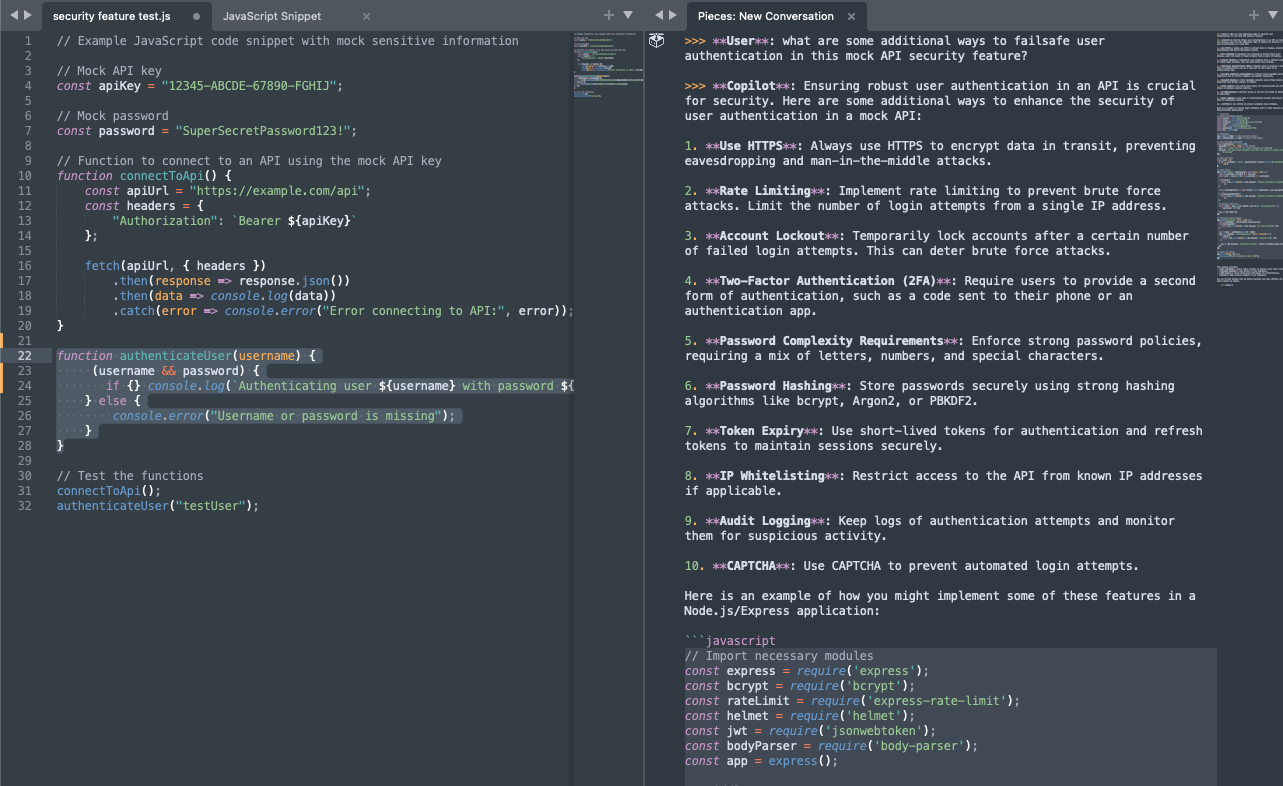Open left pane tab list dropdown
The width and height of the screenshot is (1283, 786).
tap(628, 15)
